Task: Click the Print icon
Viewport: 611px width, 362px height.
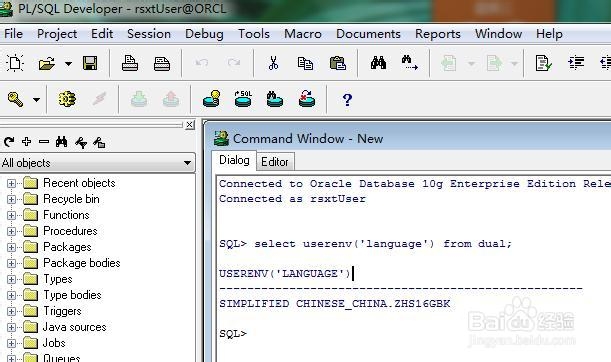Action: 130,63
